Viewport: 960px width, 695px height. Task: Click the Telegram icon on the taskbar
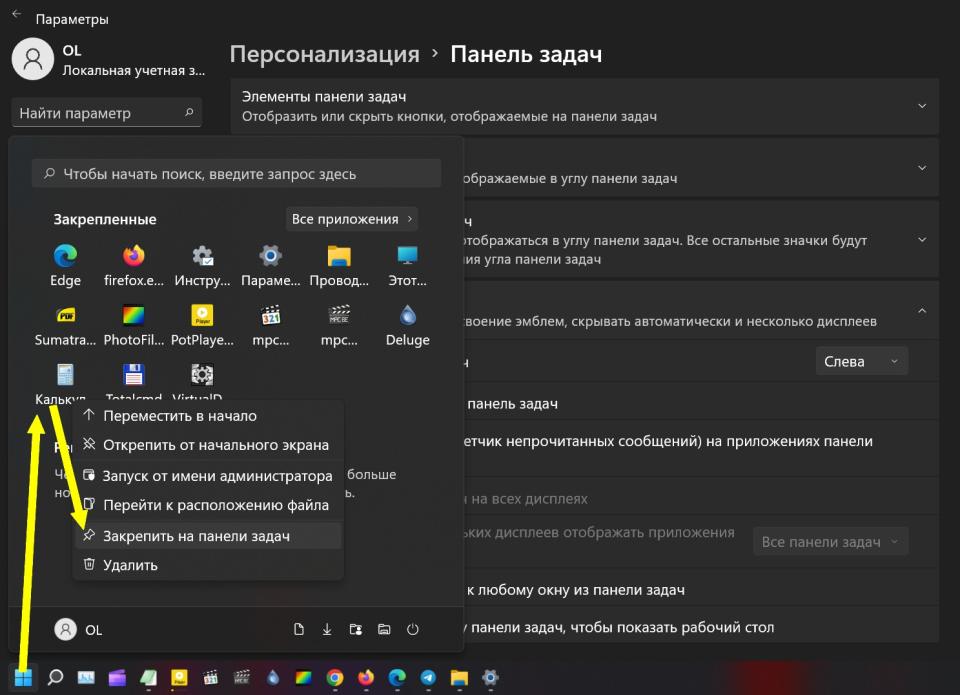pyautogui.click(x=428, y=677)
